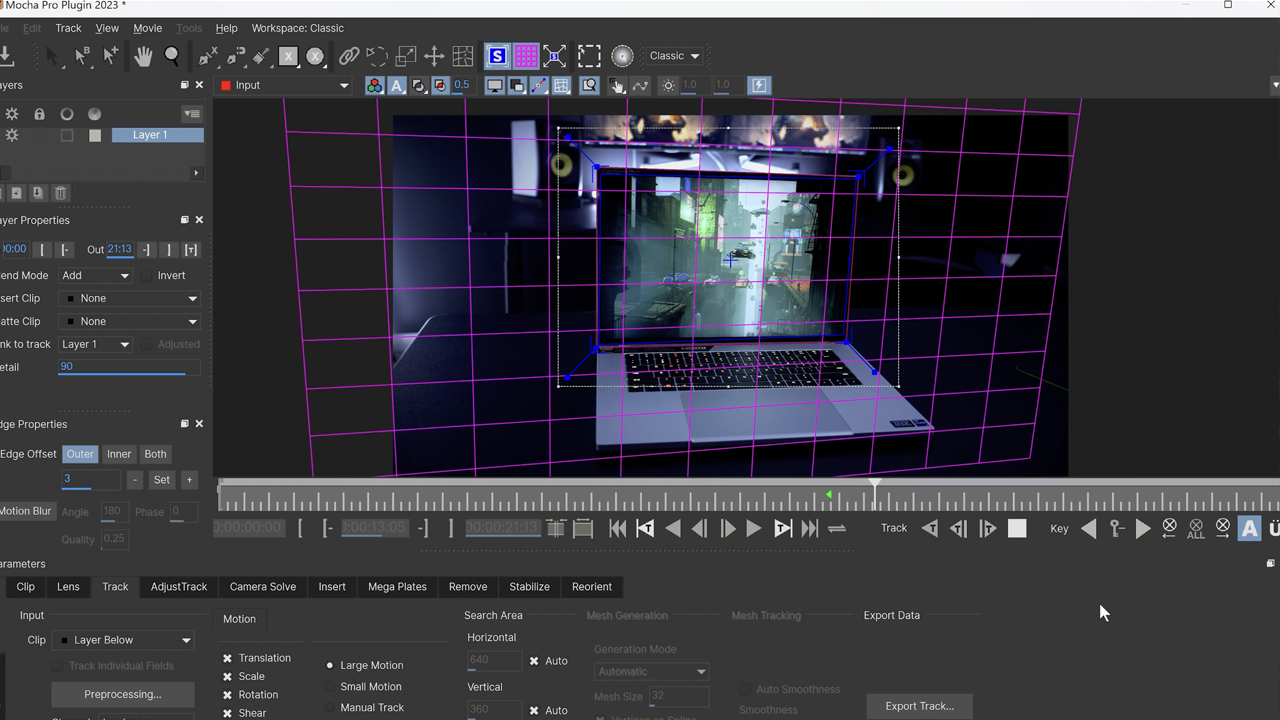
Task: Uncheck the Translation motion option
Action: (228, 658)
